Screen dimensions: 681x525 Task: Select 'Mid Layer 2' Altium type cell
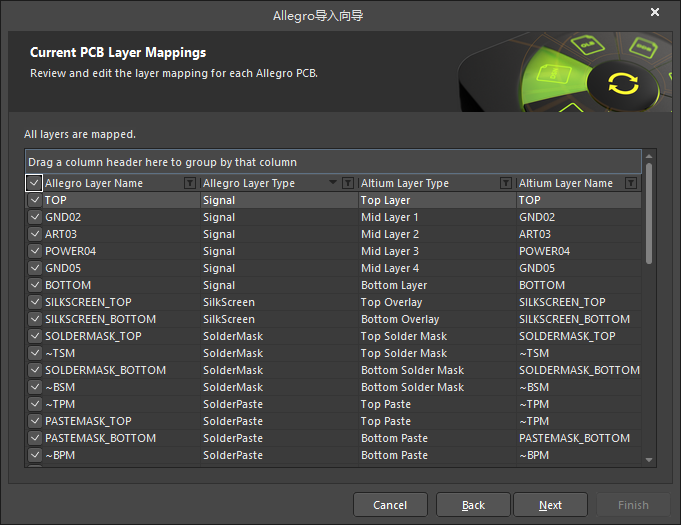437,234
